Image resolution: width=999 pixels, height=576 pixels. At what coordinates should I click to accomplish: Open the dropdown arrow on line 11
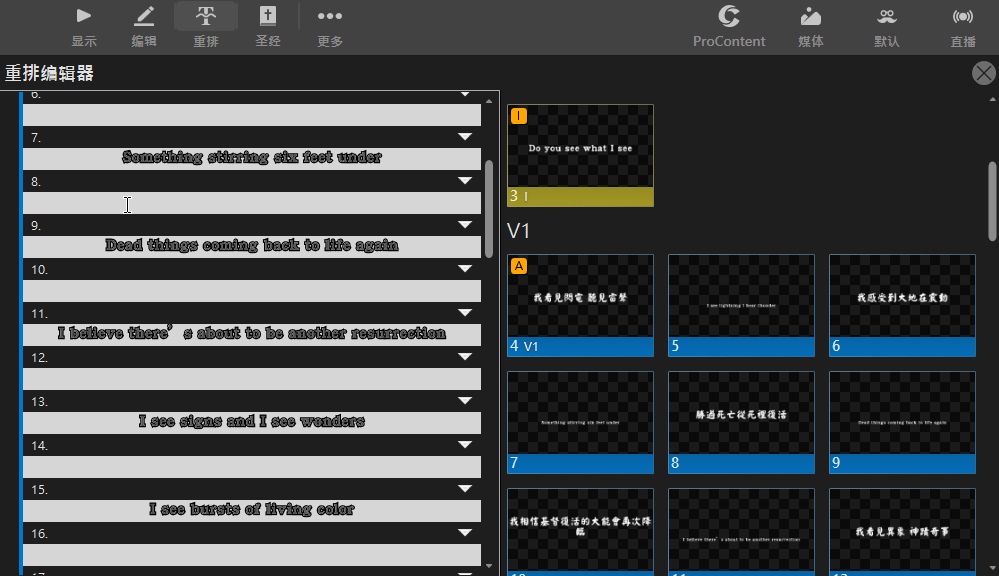point(465,313)
